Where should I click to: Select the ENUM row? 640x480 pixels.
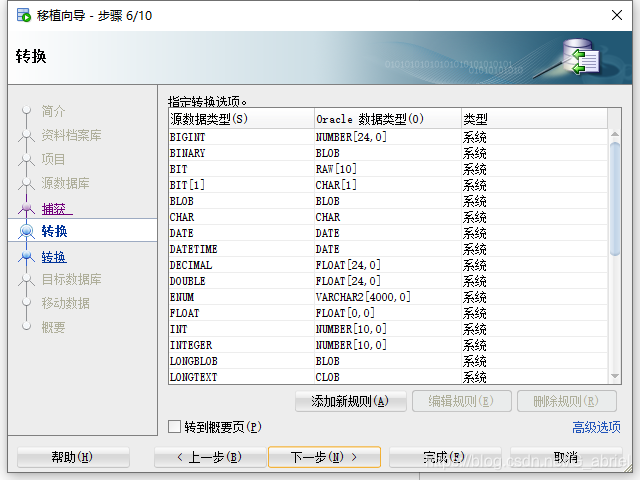click(388, 297)
